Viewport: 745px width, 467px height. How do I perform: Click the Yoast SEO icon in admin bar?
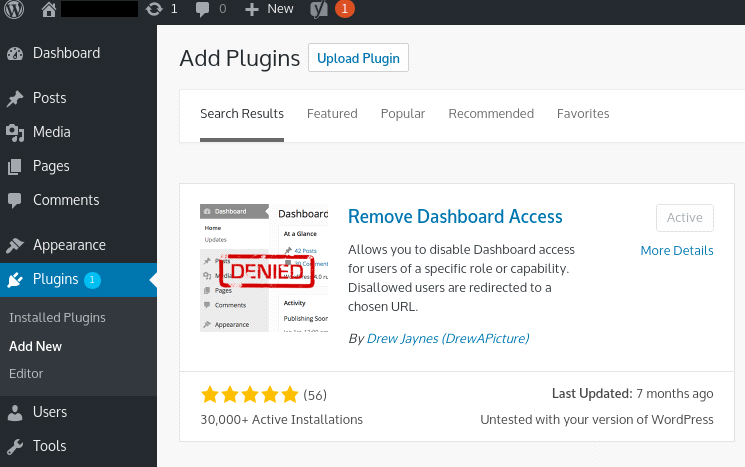pyautogui.click(x=318, y=9)
